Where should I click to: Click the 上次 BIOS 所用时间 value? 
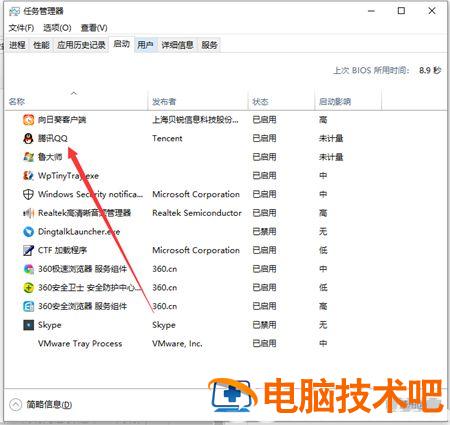coord(430,70)
